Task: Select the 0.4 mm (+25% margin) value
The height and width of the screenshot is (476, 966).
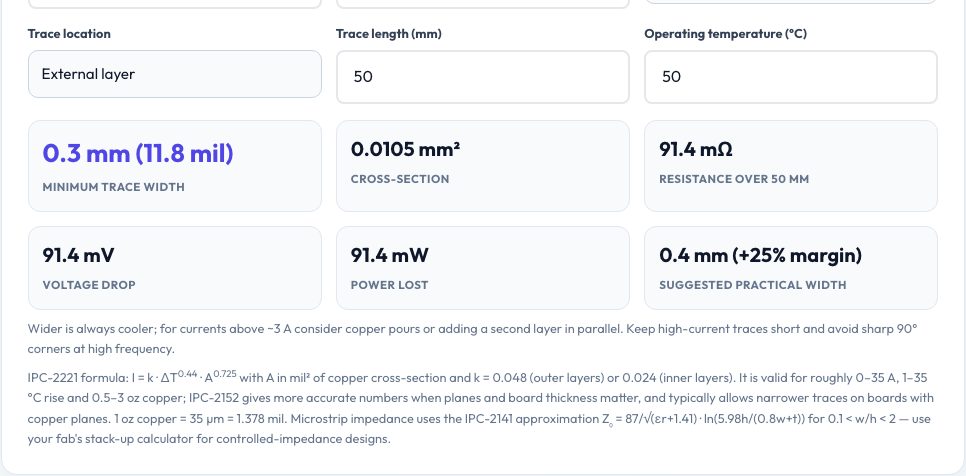Action: pyautogui.click(x=760, y=255)
